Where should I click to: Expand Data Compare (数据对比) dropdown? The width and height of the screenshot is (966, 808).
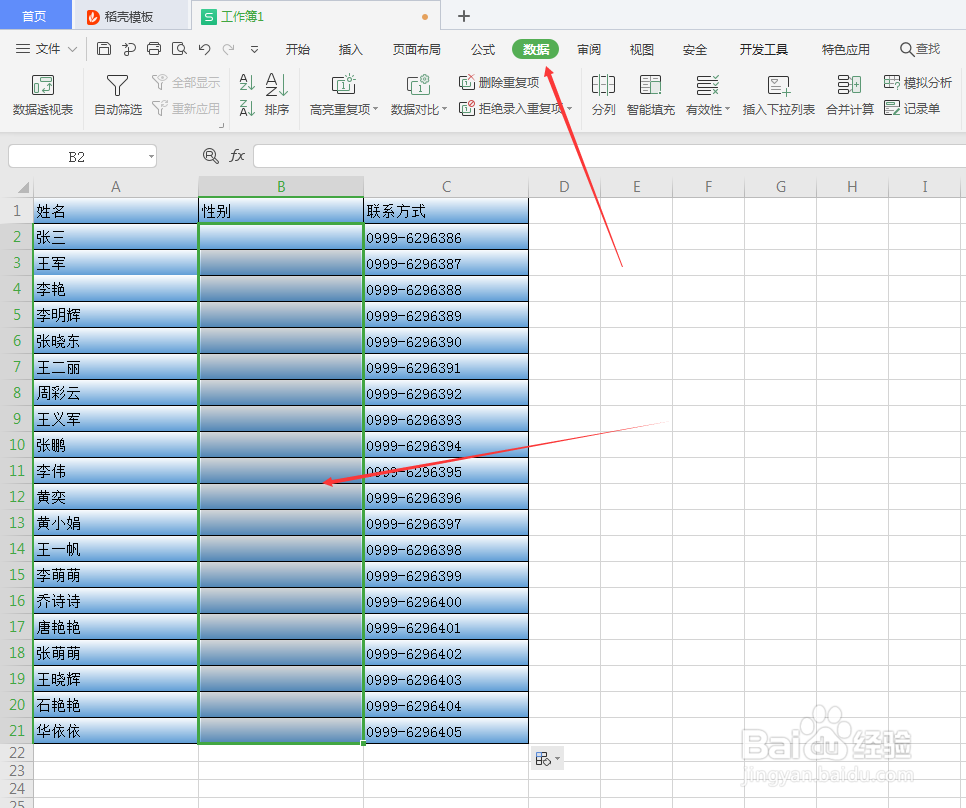pyautogui.click(x=444, y=109)
